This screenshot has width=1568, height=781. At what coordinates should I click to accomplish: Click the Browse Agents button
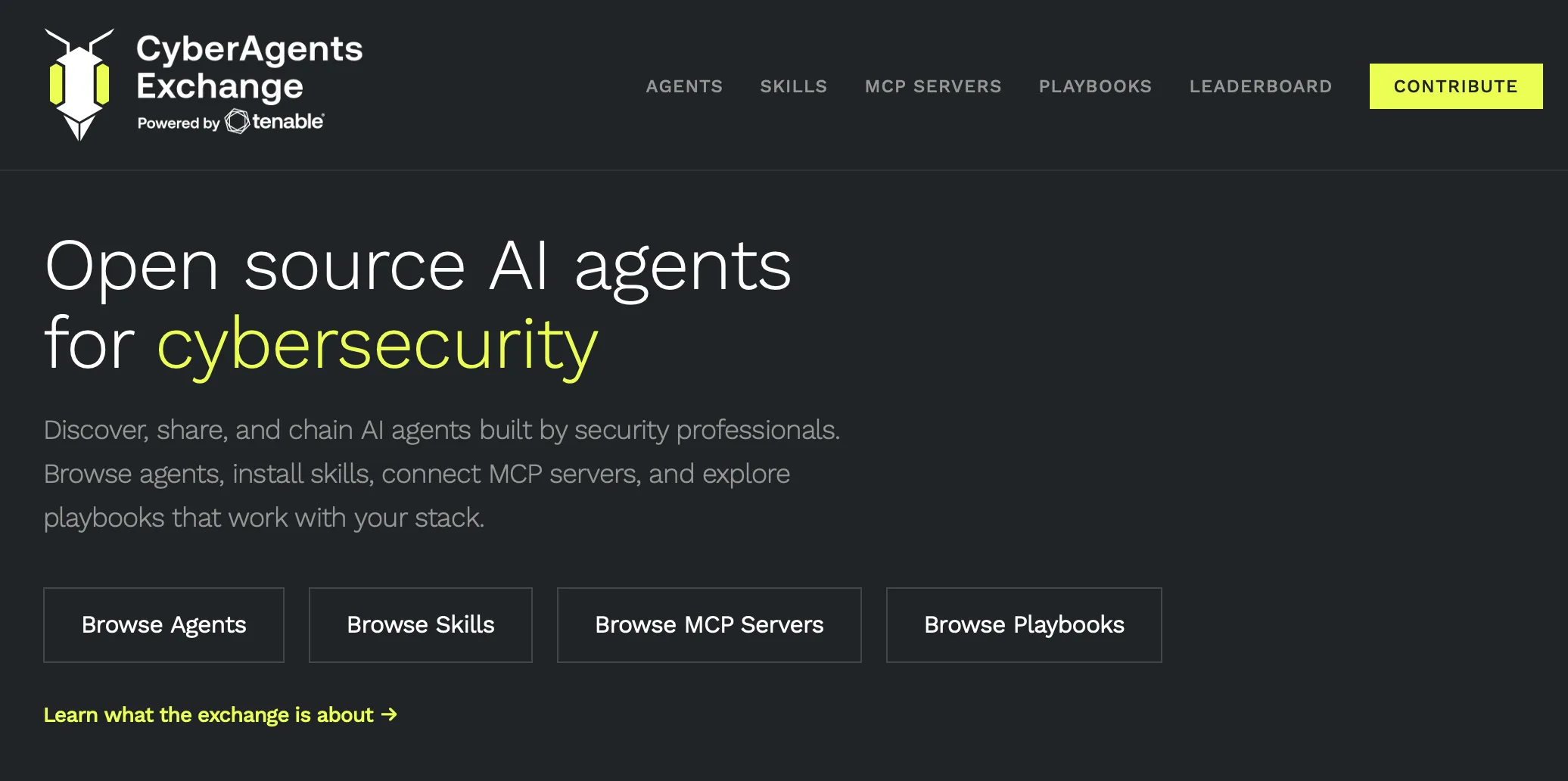[x=163, y=625]
